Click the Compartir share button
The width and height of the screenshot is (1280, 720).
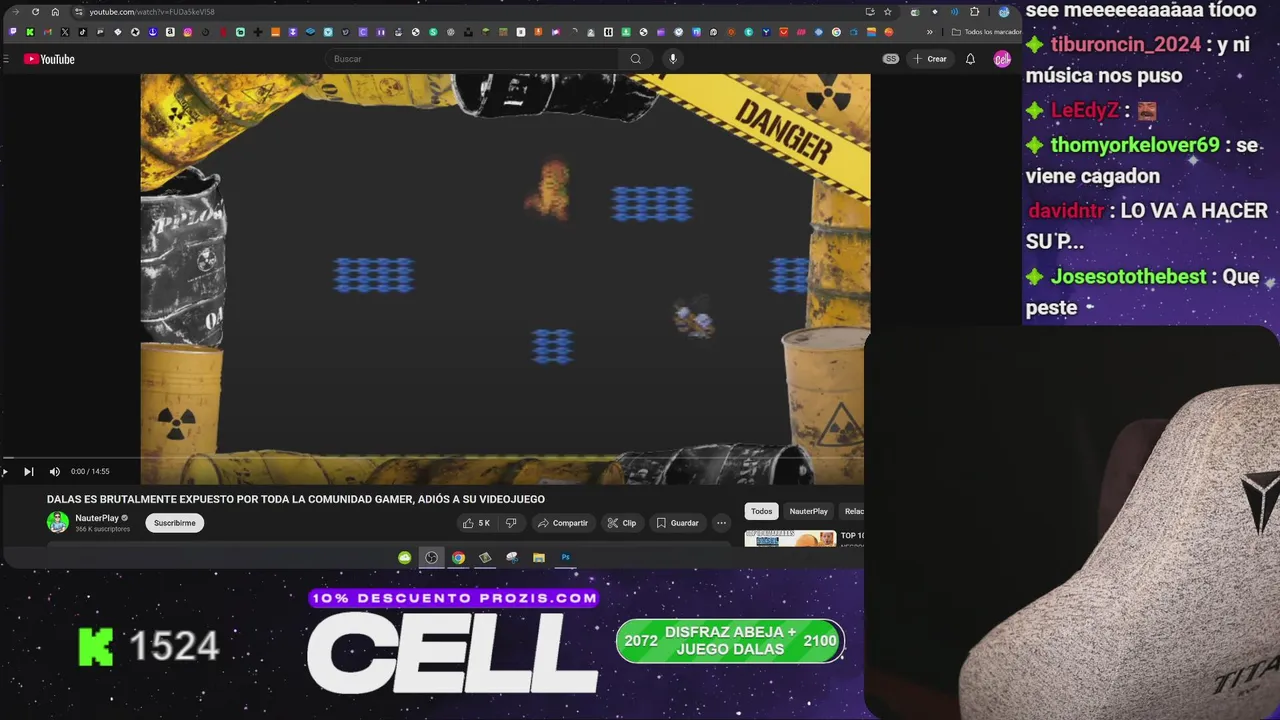[563, 523]
